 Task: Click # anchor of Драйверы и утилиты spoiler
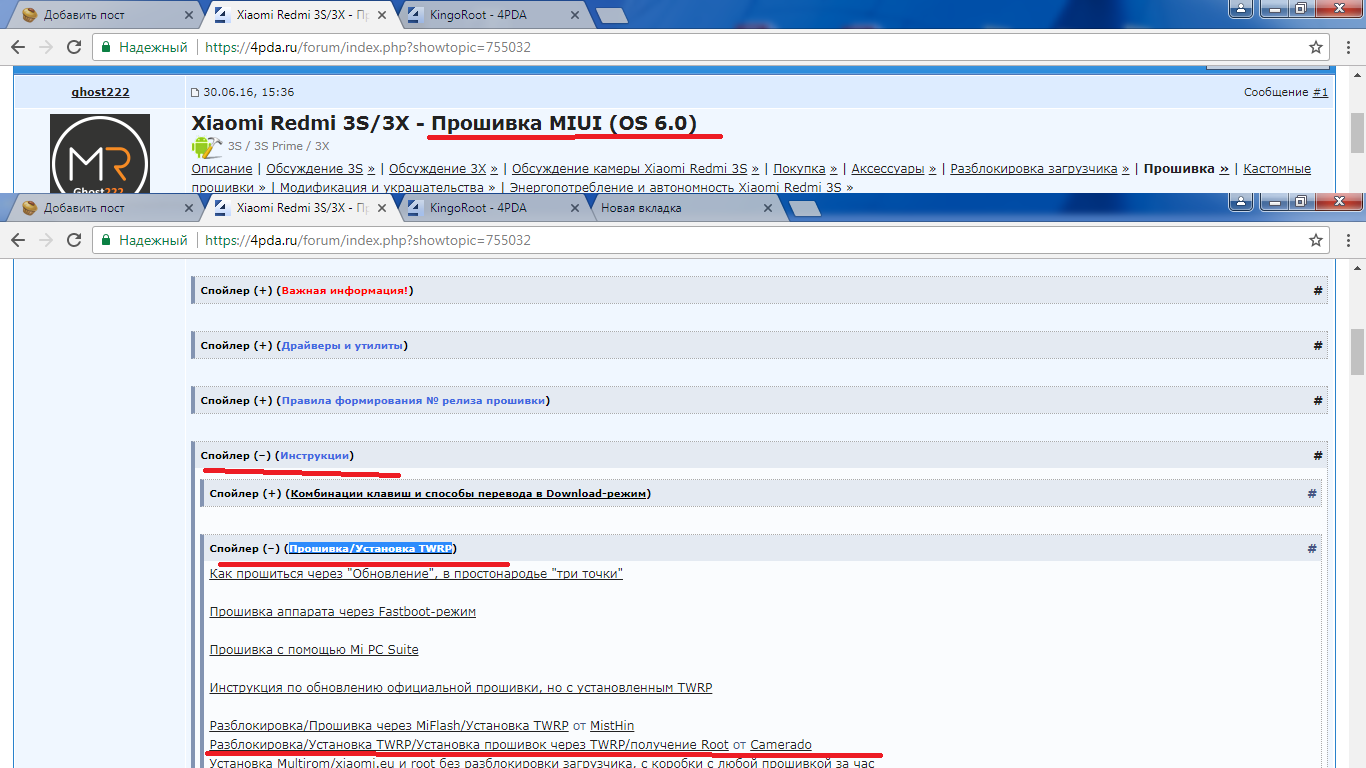coord(1318,345)
